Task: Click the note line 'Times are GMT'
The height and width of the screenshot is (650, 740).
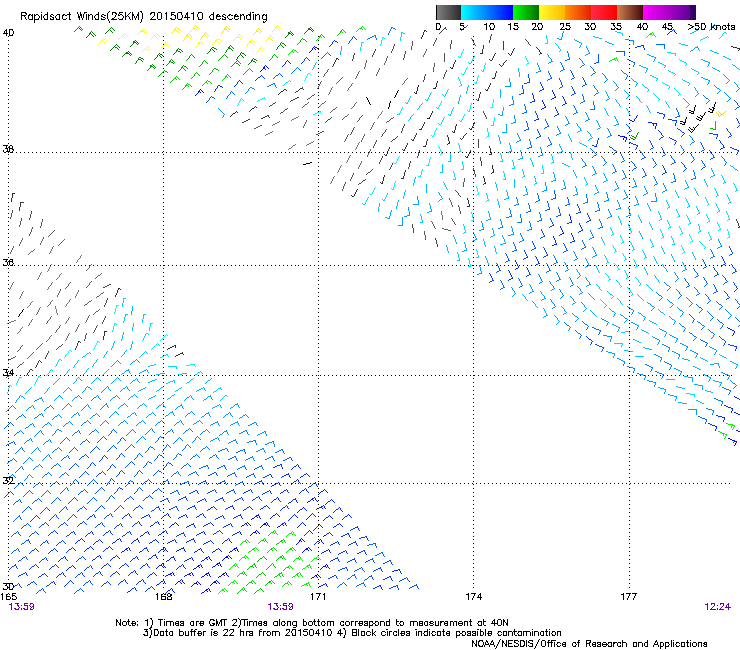Action: tap(193, 623)
